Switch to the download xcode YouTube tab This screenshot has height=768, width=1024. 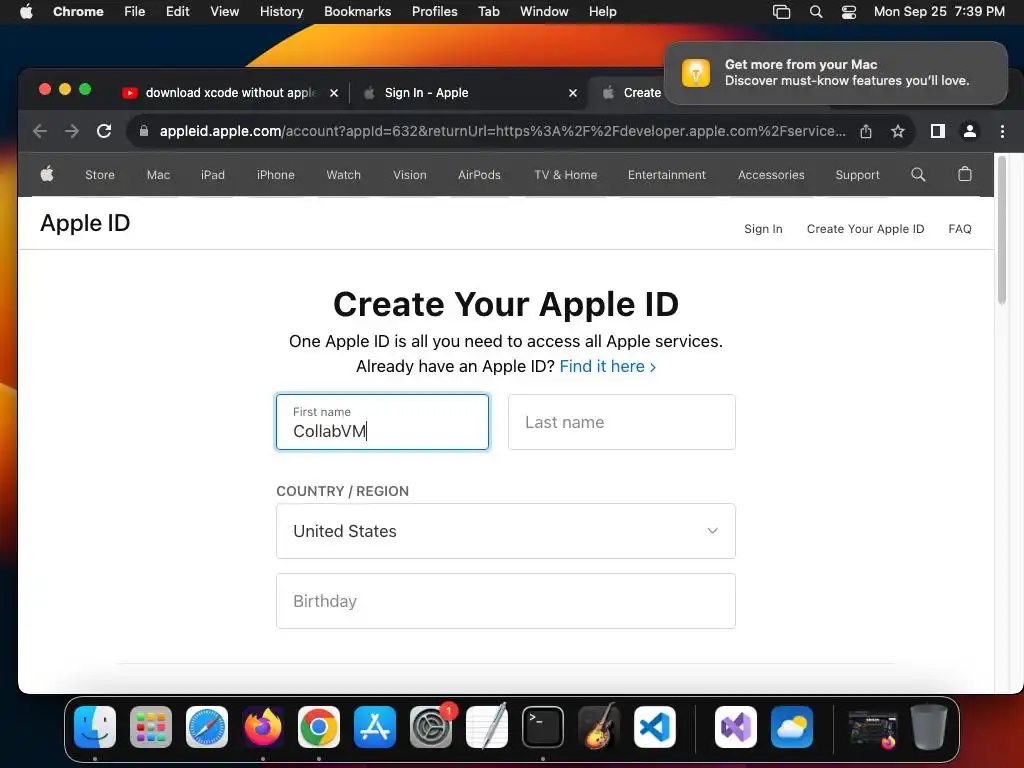(x=230, y=93)
